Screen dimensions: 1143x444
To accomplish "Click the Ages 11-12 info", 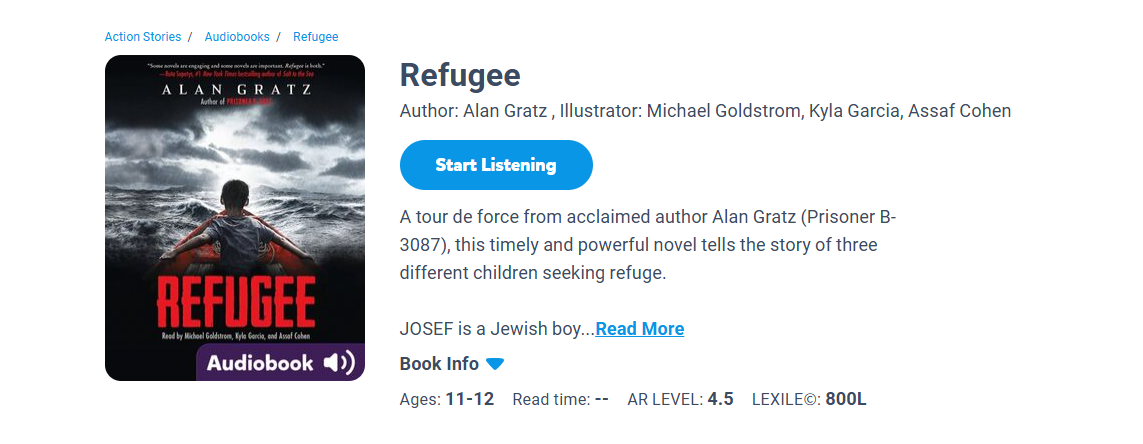I will 447,400.
